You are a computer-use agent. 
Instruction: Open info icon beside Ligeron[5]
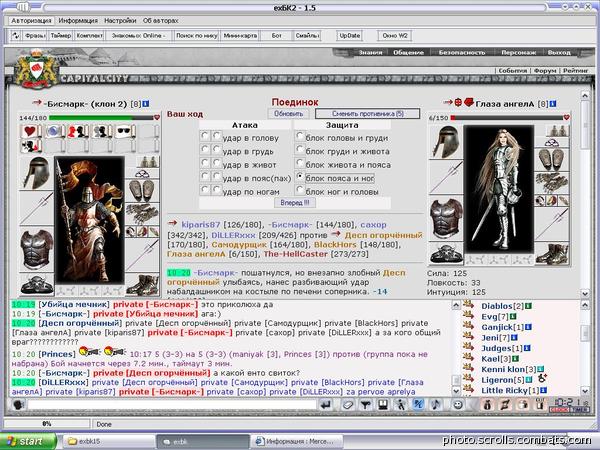pos(529,380)
